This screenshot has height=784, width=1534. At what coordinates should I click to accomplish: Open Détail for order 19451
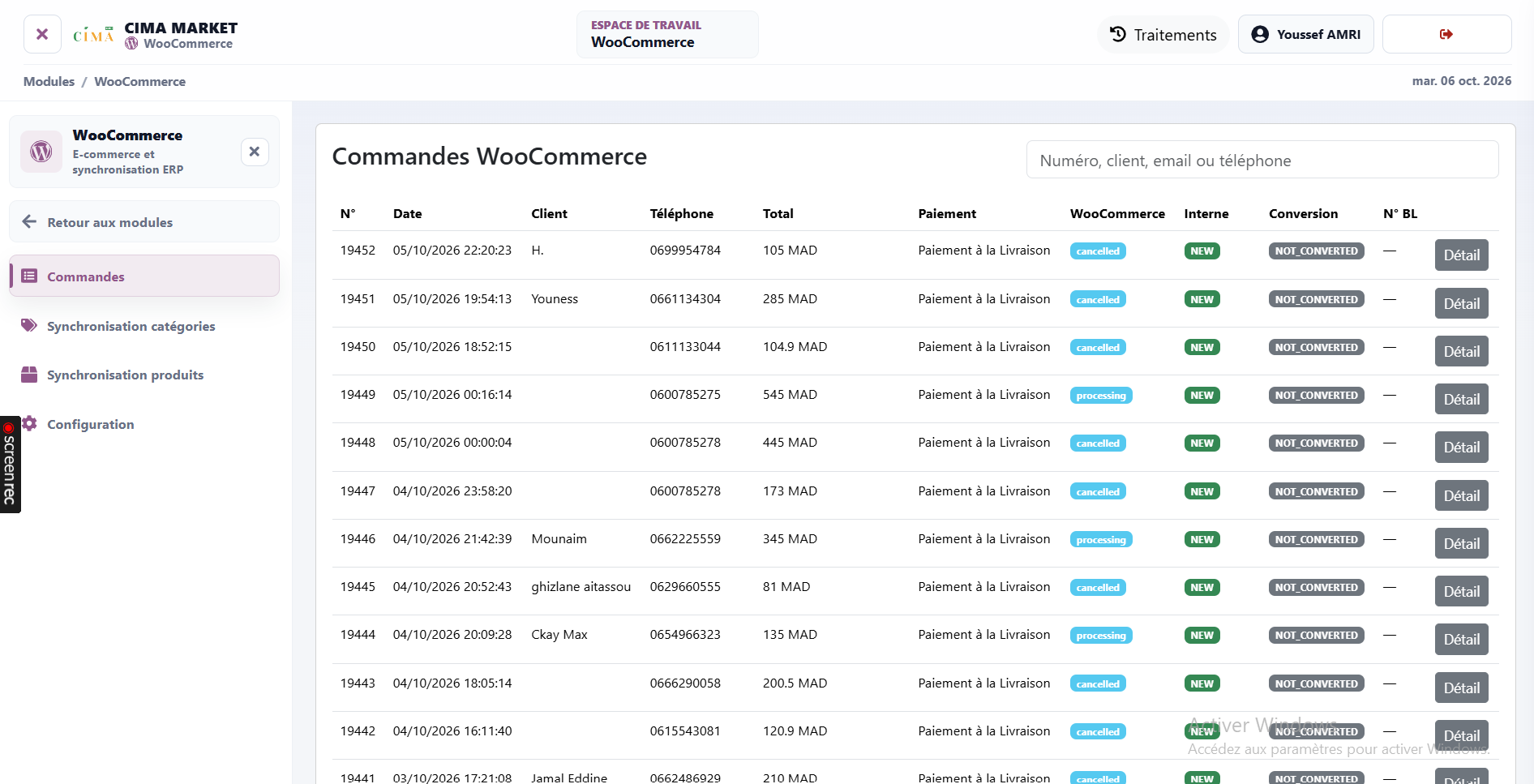point(1461,303)
